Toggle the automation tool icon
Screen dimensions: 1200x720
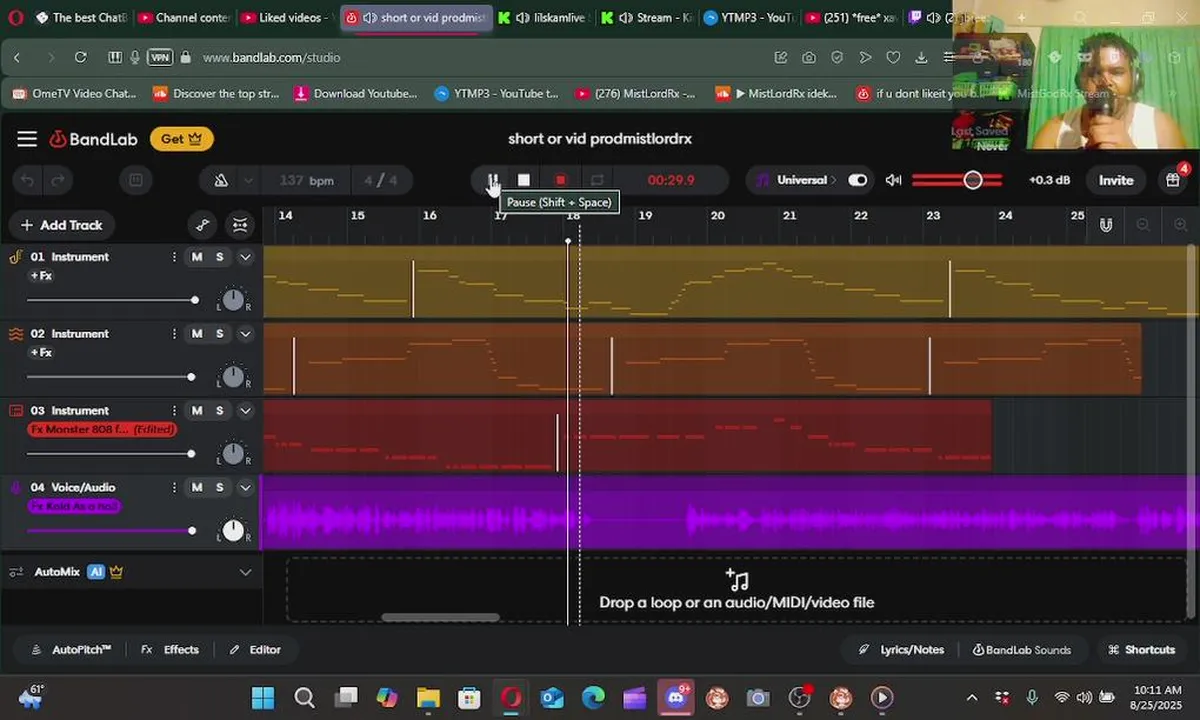click(203, 225)
